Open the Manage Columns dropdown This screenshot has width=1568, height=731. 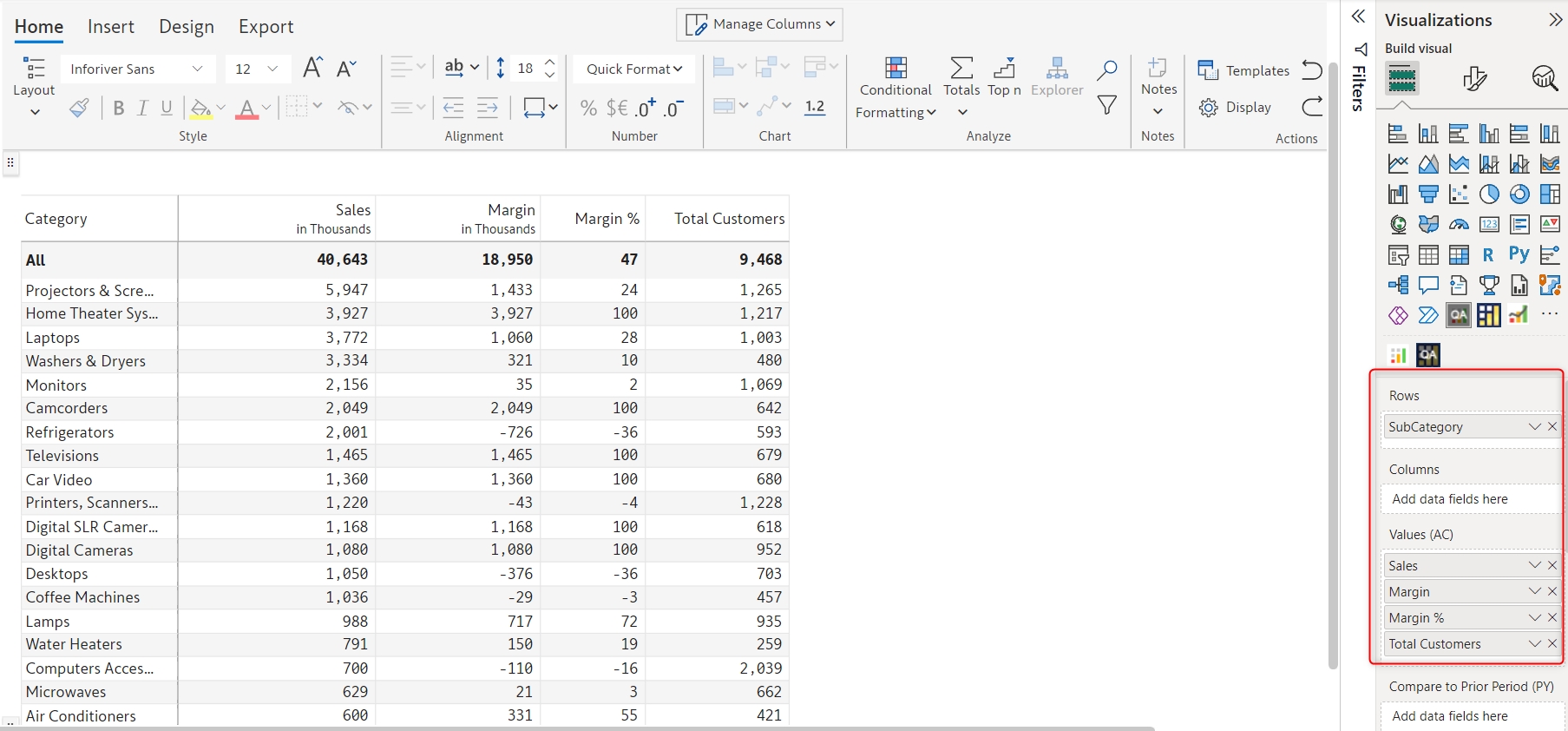pos(759,24)
